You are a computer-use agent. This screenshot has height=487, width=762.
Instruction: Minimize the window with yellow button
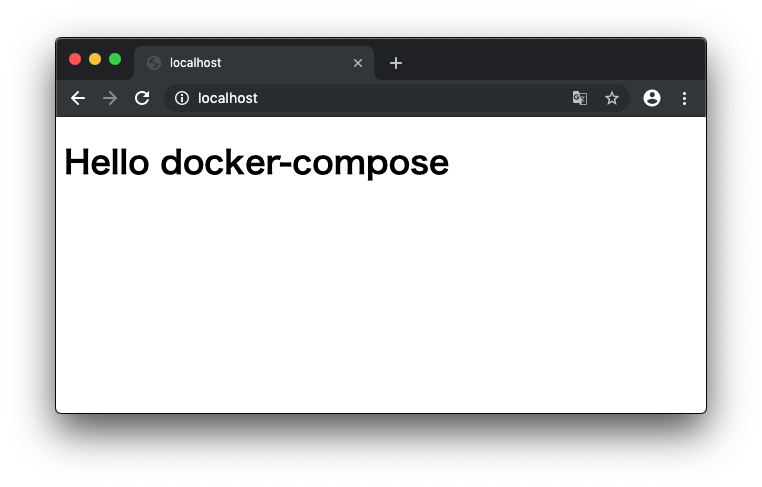95,59
